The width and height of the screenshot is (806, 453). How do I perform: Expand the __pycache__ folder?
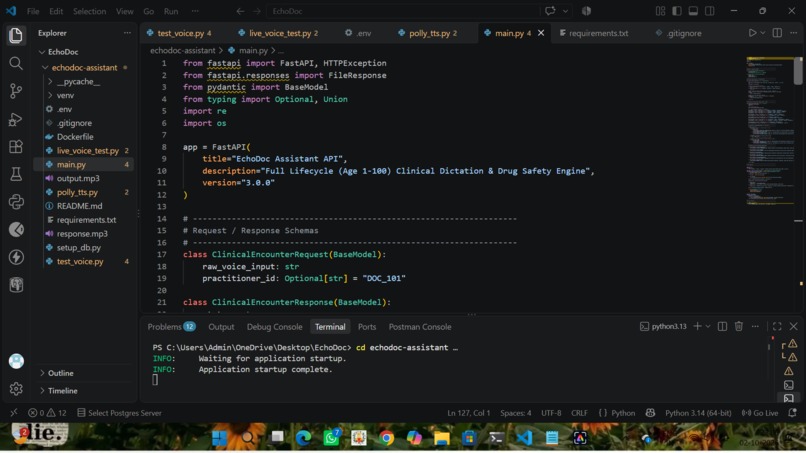[x=50, y=81]
